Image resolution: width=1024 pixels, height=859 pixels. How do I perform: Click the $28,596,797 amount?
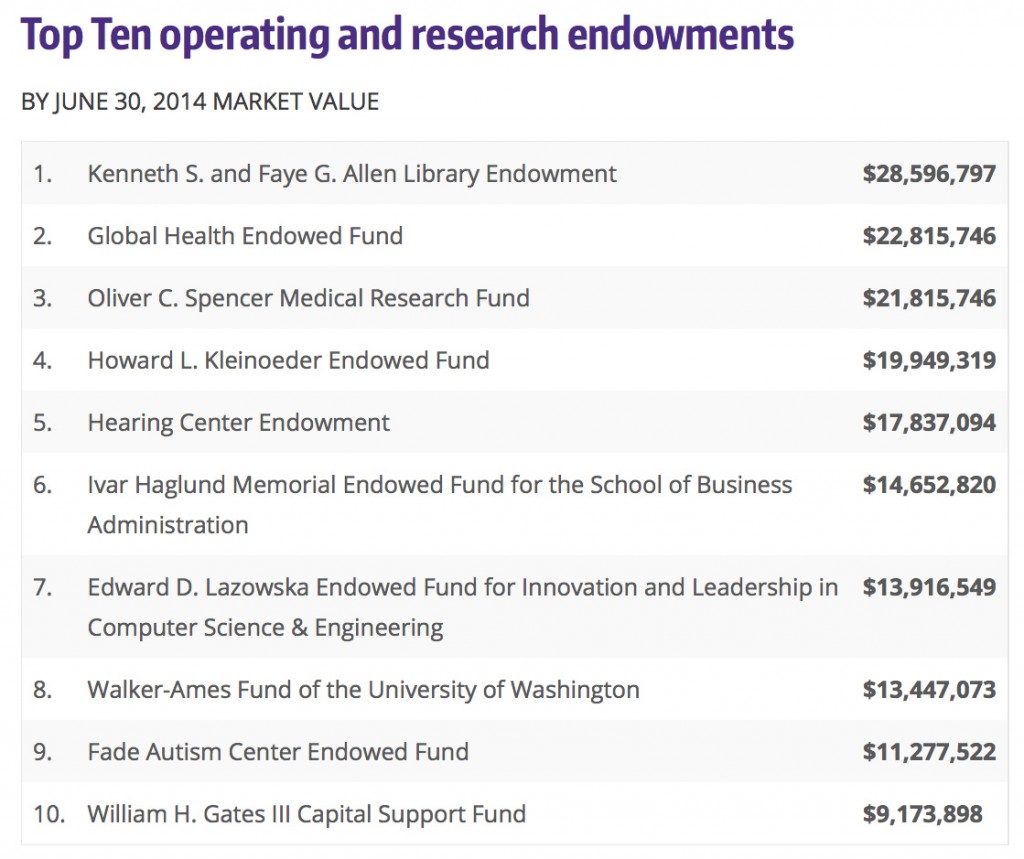929,174
